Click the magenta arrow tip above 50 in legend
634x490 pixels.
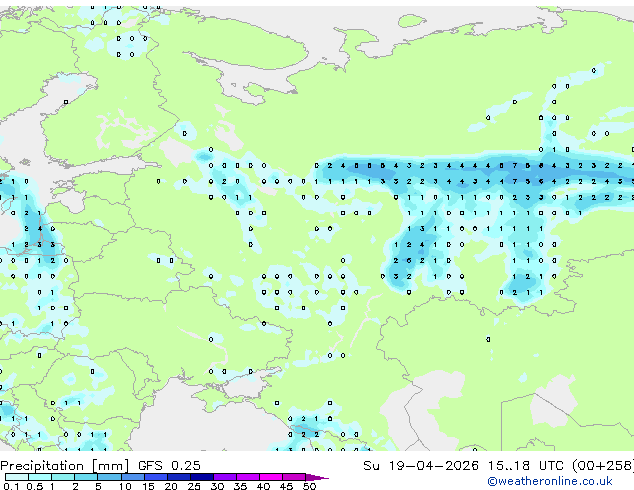pyautogui.click(x=317, y=478)
